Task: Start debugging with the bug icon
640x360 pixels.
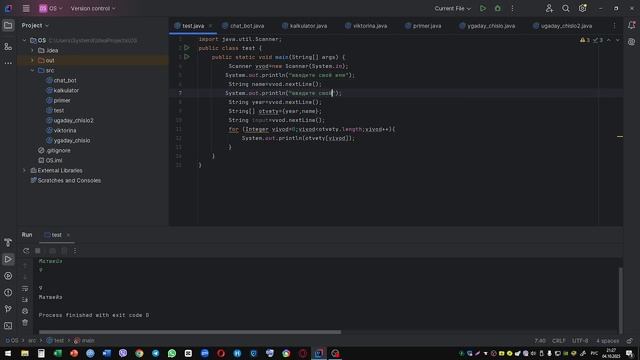Action: [498, 9]
